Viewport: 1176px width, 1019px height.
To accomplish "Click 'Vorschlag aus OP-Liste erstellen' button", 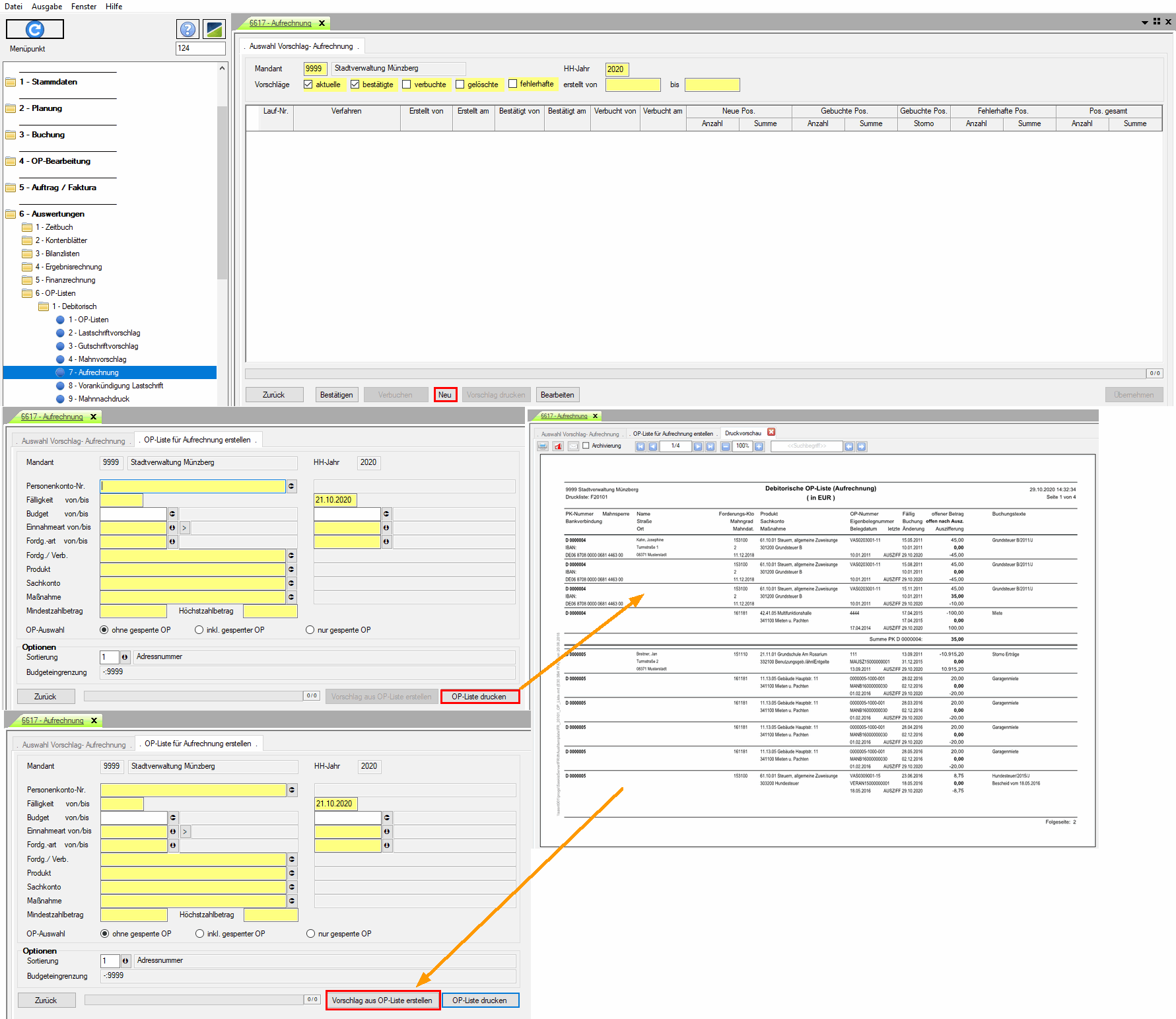I will (382, 1001).
